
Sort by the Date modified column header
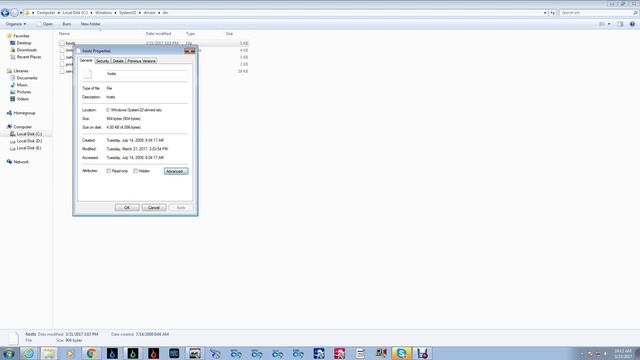pyautogui.click(x=158, y=33)
